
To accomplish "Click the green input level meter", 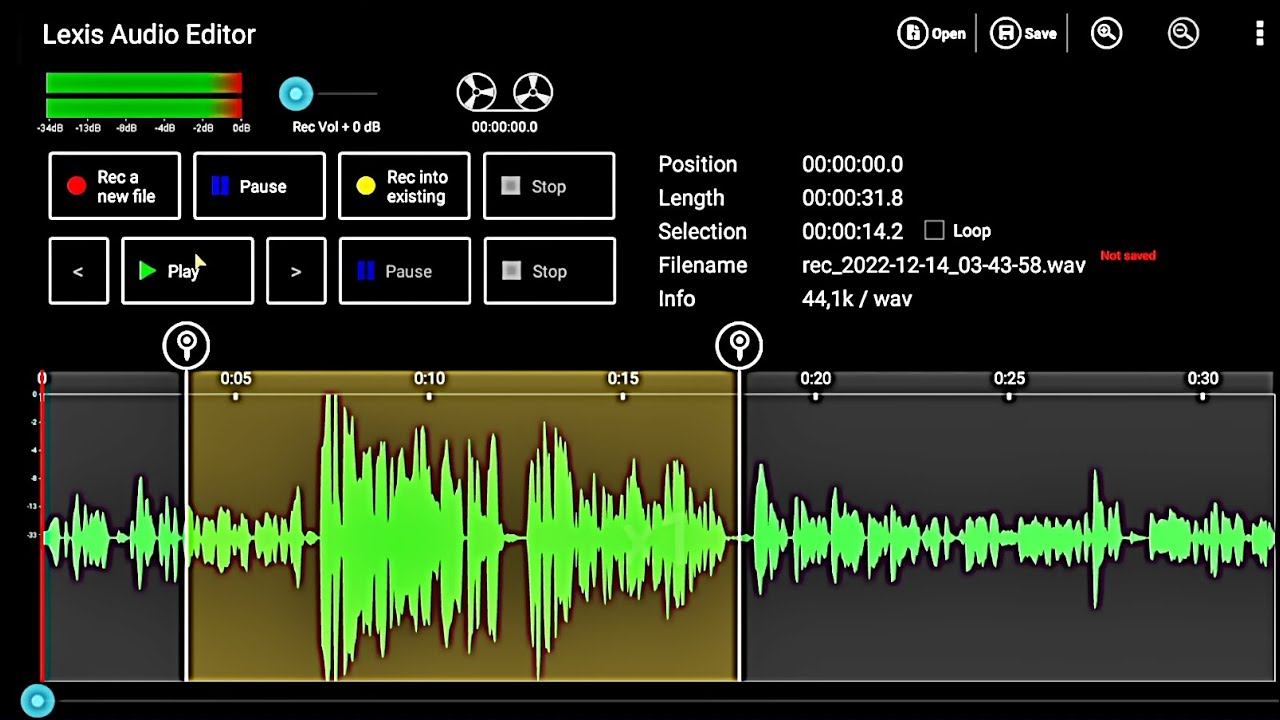I will click(144, 95).
